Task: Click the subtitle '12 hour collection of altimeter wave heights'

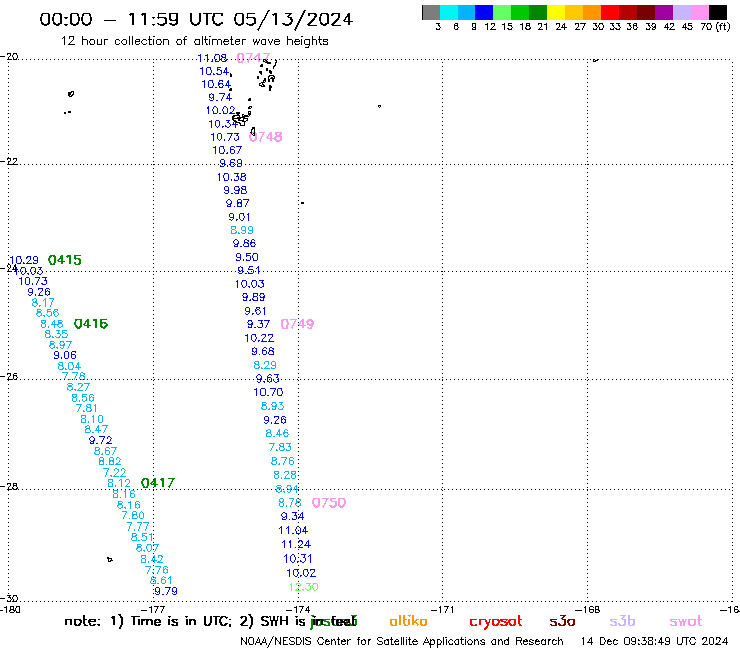Action: (194, 41)
